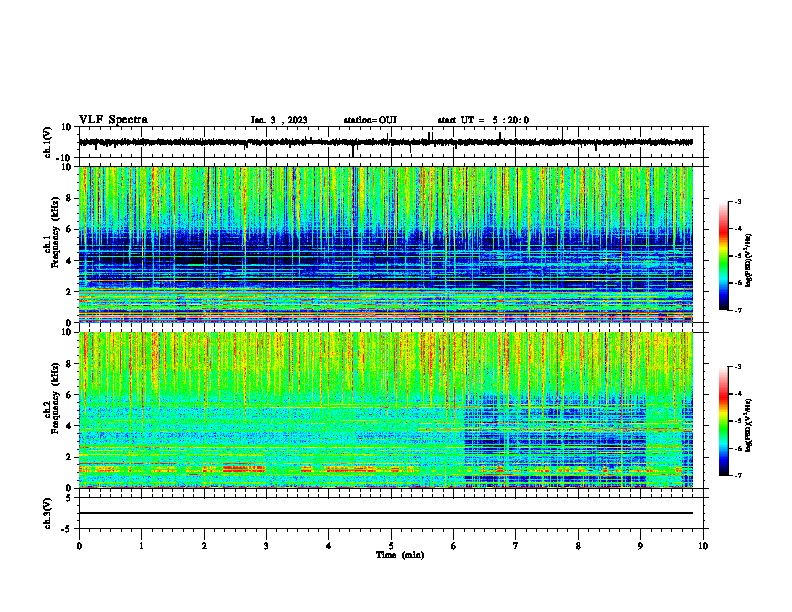792x612 pixels.
Task: Click the "ch.1(V)" waveform axis label
Action: [48, 142]
